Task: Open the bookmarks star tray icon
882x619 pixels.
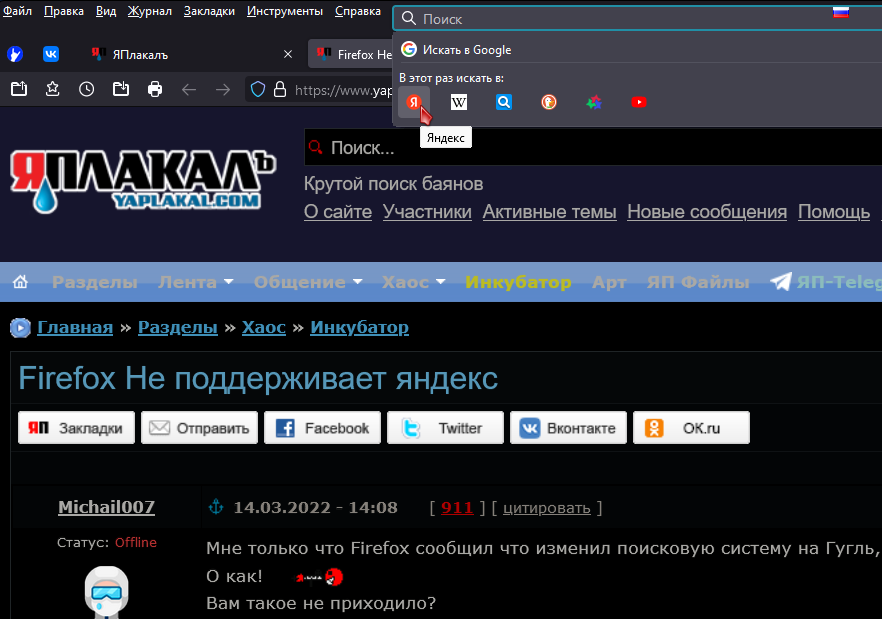Action: click(x=53, y=89)
